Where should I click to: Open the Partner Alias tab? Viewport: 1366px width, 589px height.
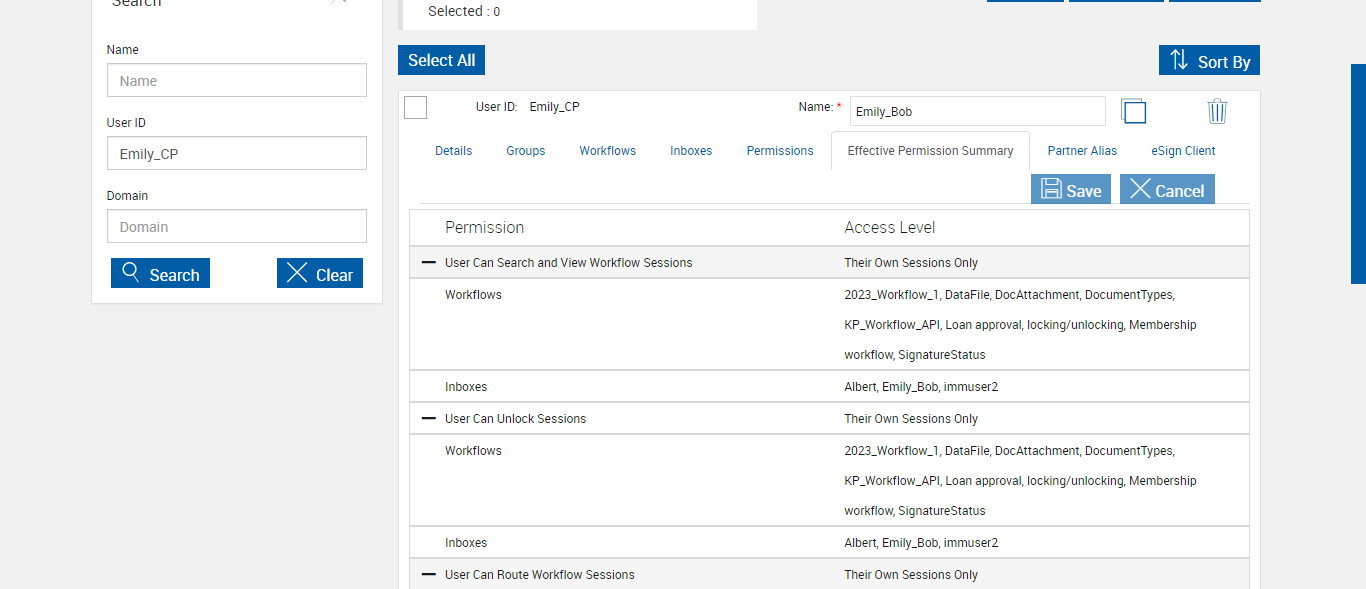point(1082,151)
